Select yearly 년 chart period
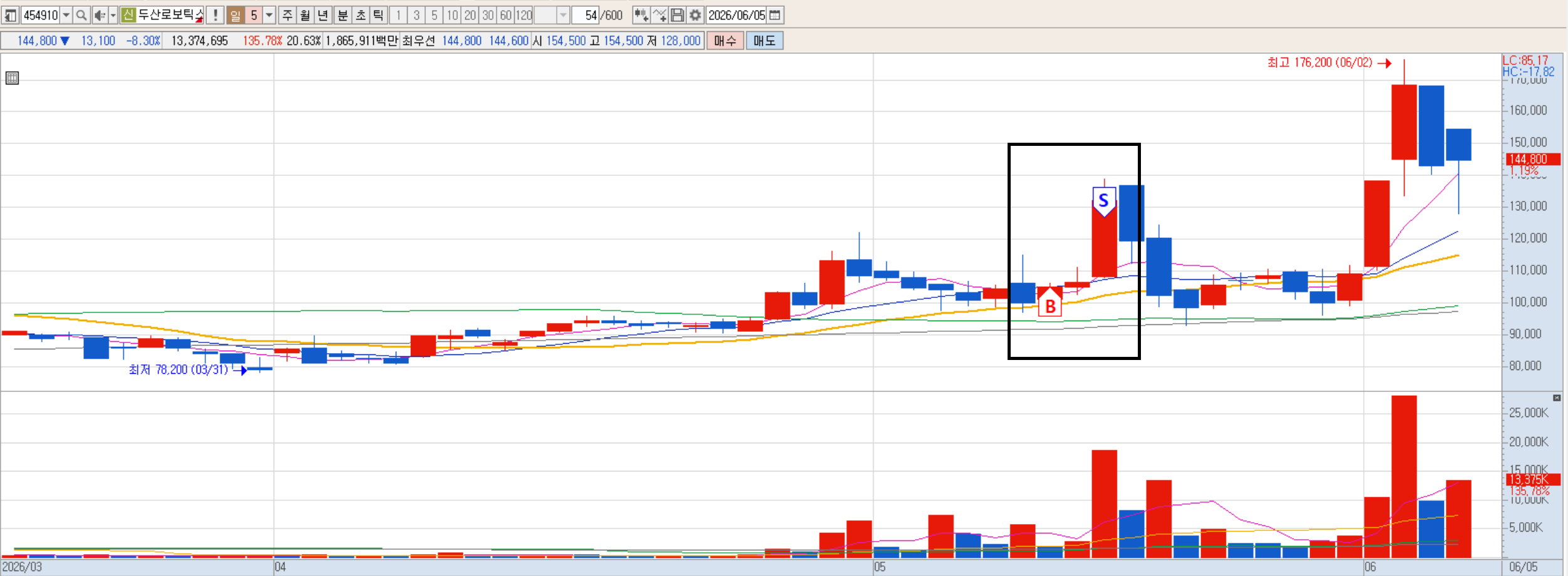Screen dimensions: 1568x576 point(323,15)
